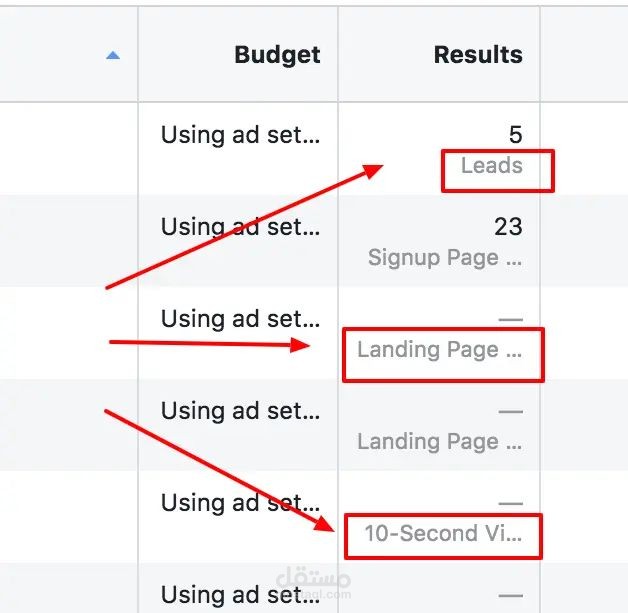Open the Signup Page result label
The height and width of the screenshot is (613, 628).
445,257
